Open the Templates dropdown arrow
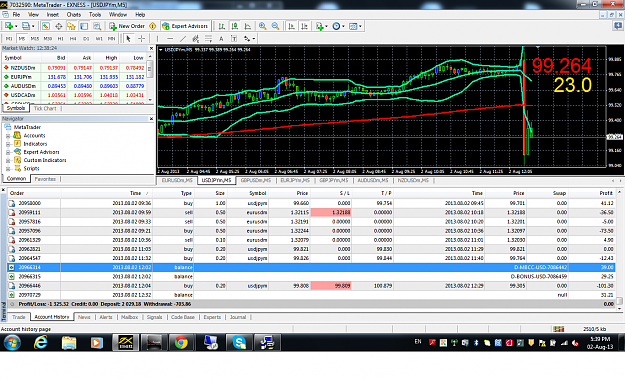 (360, 26)
